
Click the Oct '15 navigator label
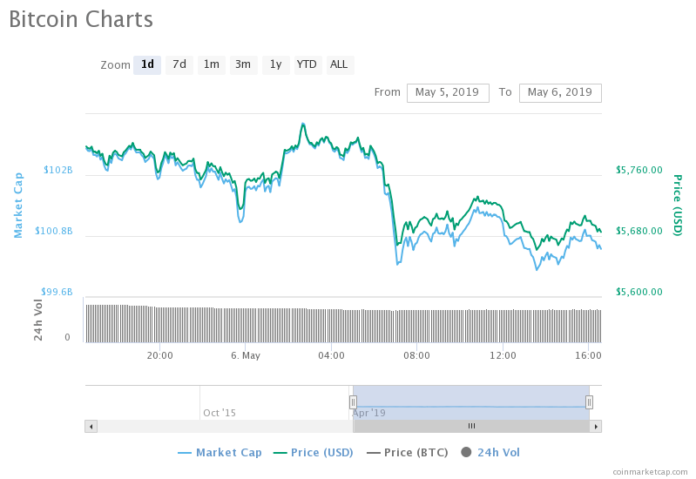[219, 413]
